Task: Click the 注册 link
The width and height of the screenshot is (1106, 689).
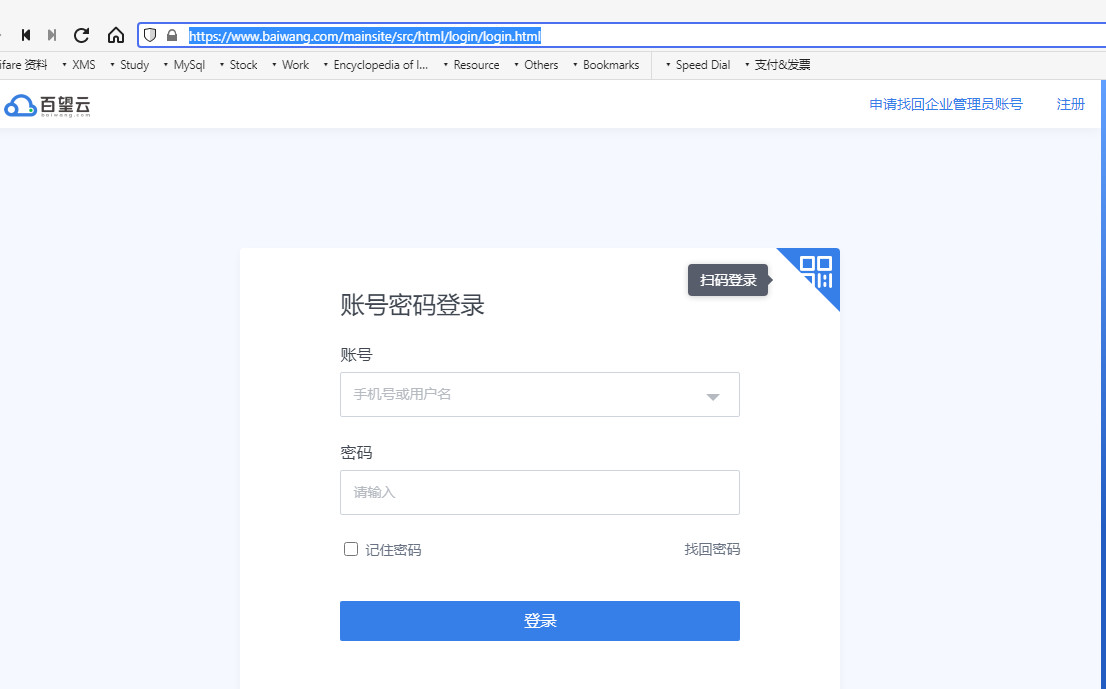Action: coord(1070,104)
